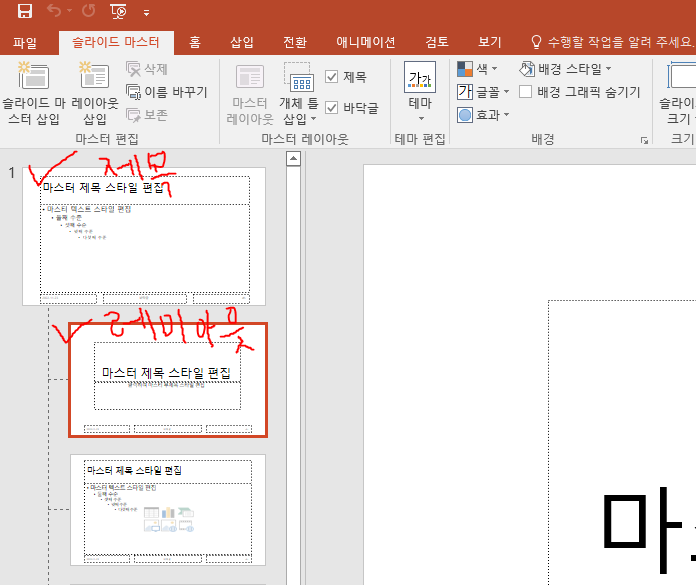Save the presentation with the floppy disk icon
This screenshot has height=585, width=696.
click(x=25, y=11)
